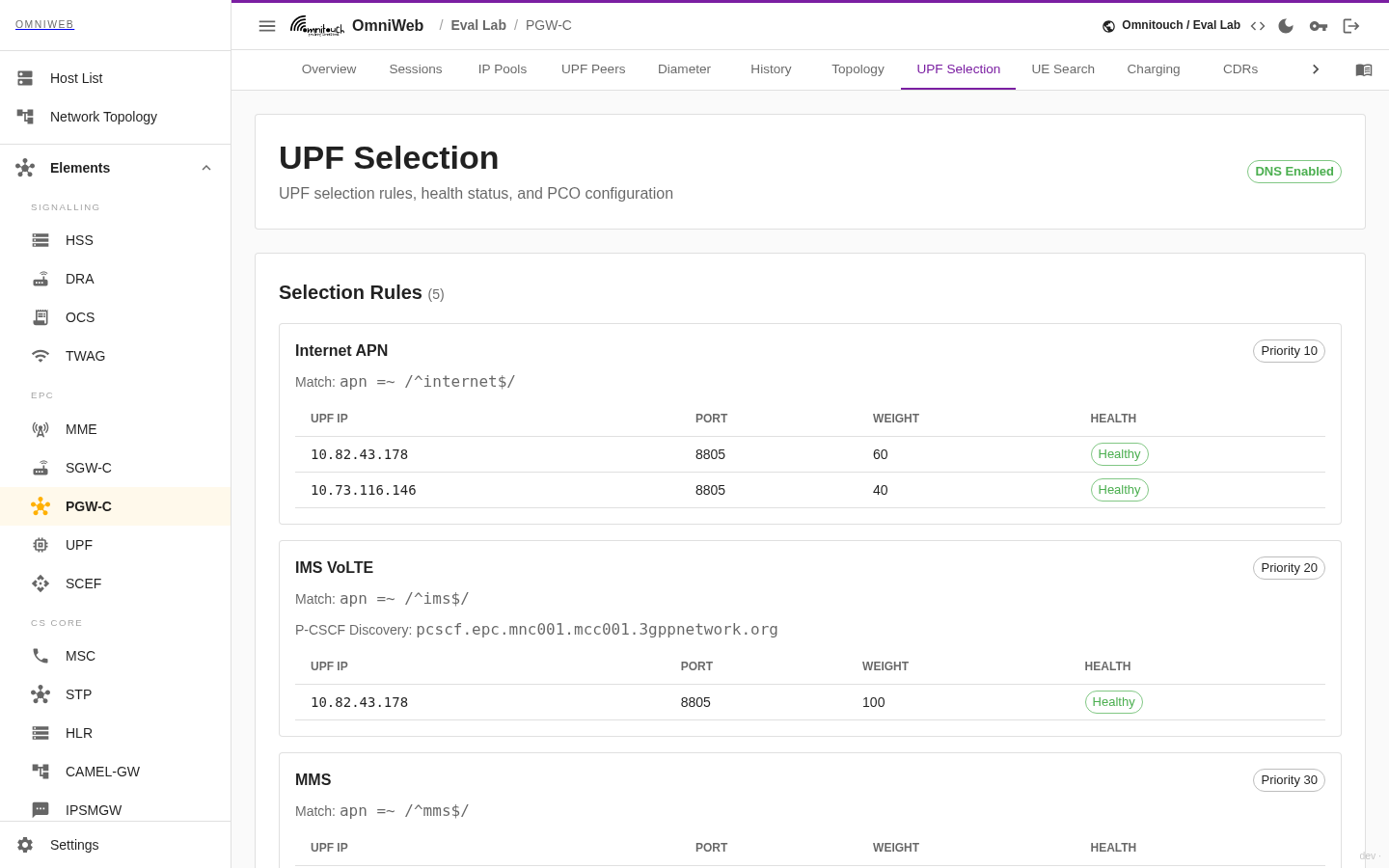Switch to the Sessions tab
This screenshot has height=868, width=1389.
coord(416,69)
